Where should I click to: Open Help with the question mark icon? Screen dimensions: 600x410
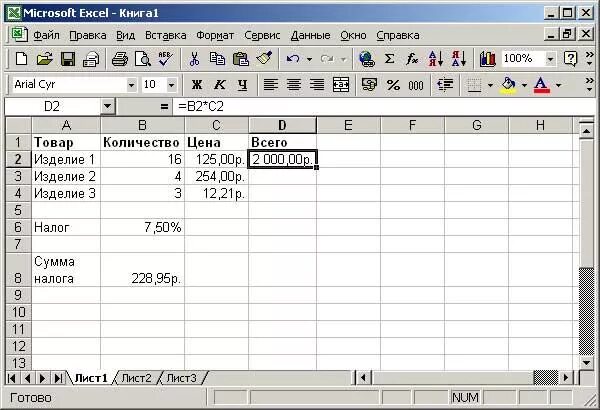coord(570,59)
